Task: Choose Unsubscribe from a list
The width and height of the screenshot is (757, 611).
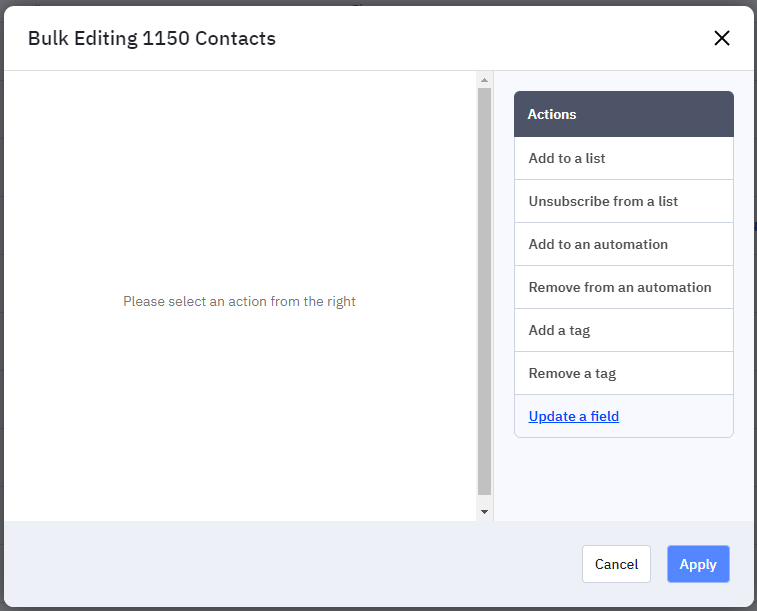Action: coord(624,201)
